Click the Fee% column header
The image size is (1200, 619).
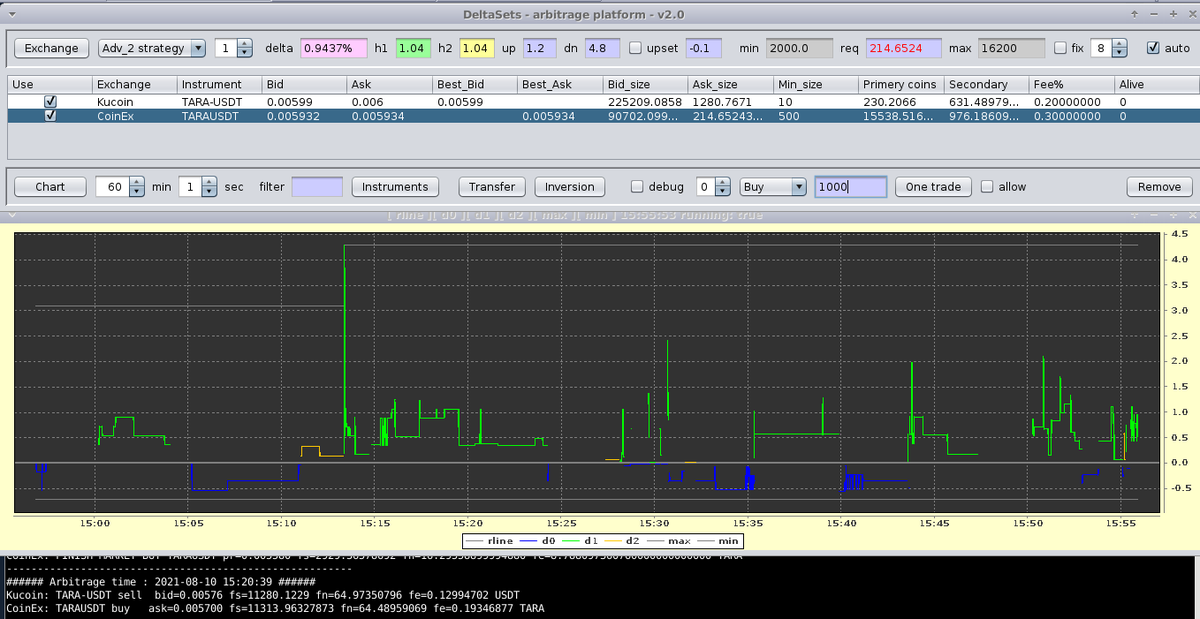click(x=1072, y=85)
